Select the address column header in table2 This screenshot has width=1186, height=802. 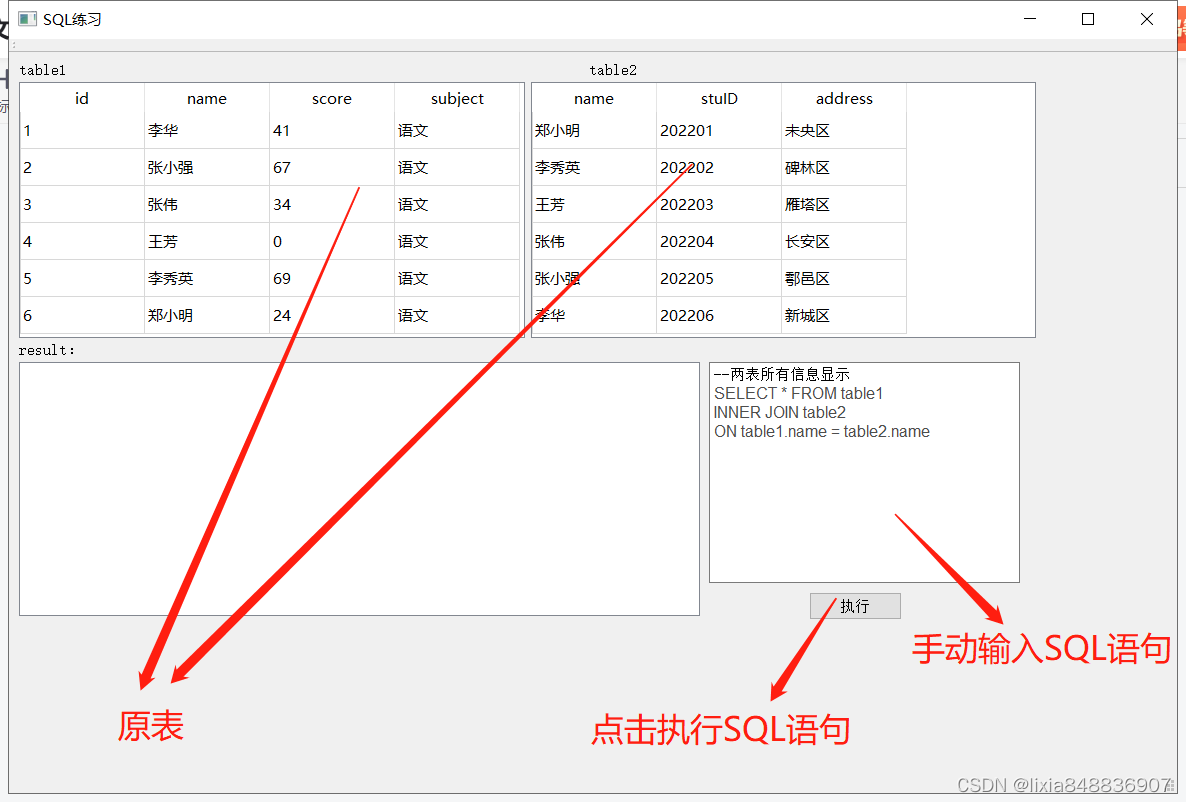coord(843,98)
